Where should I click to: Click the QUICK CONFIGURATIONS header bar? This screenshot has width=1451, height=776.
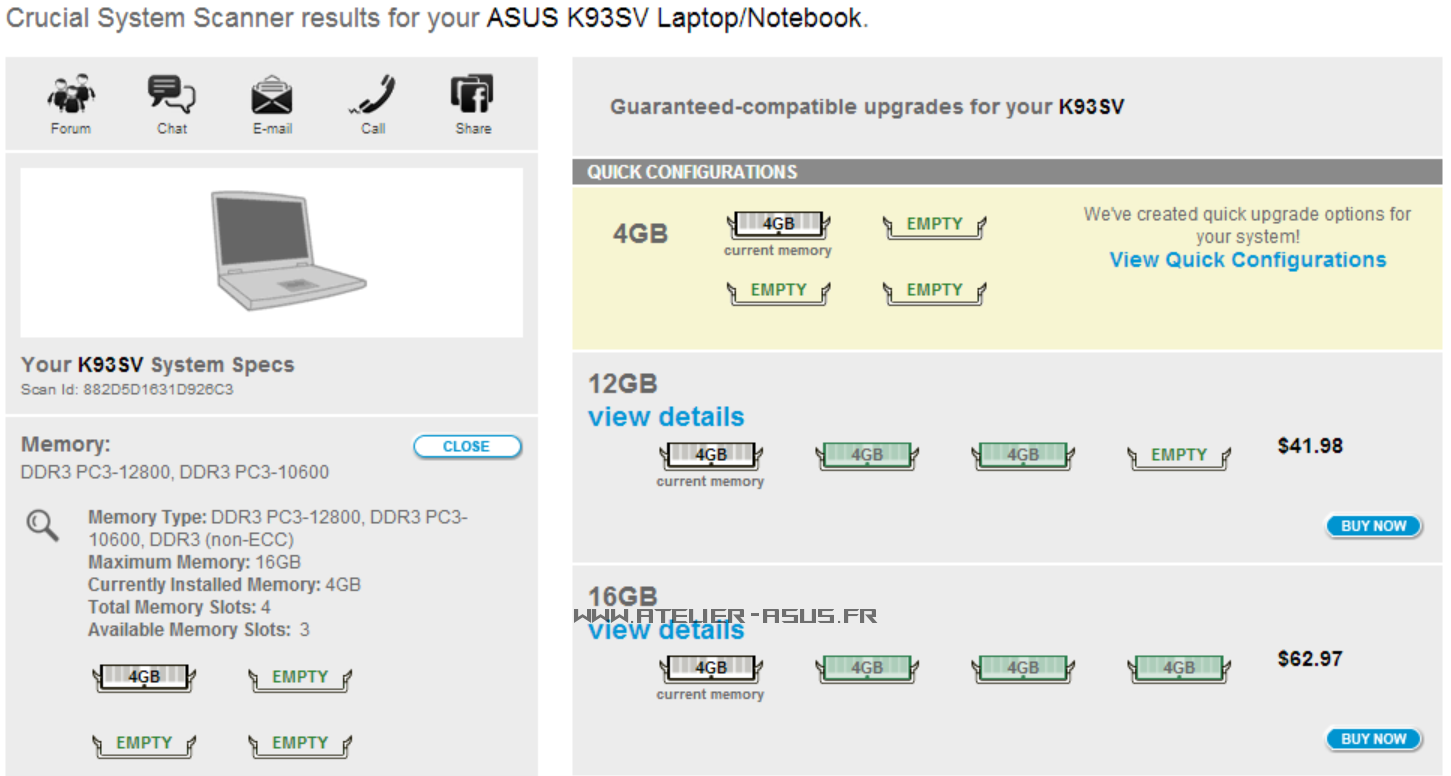coord(1007,172)
